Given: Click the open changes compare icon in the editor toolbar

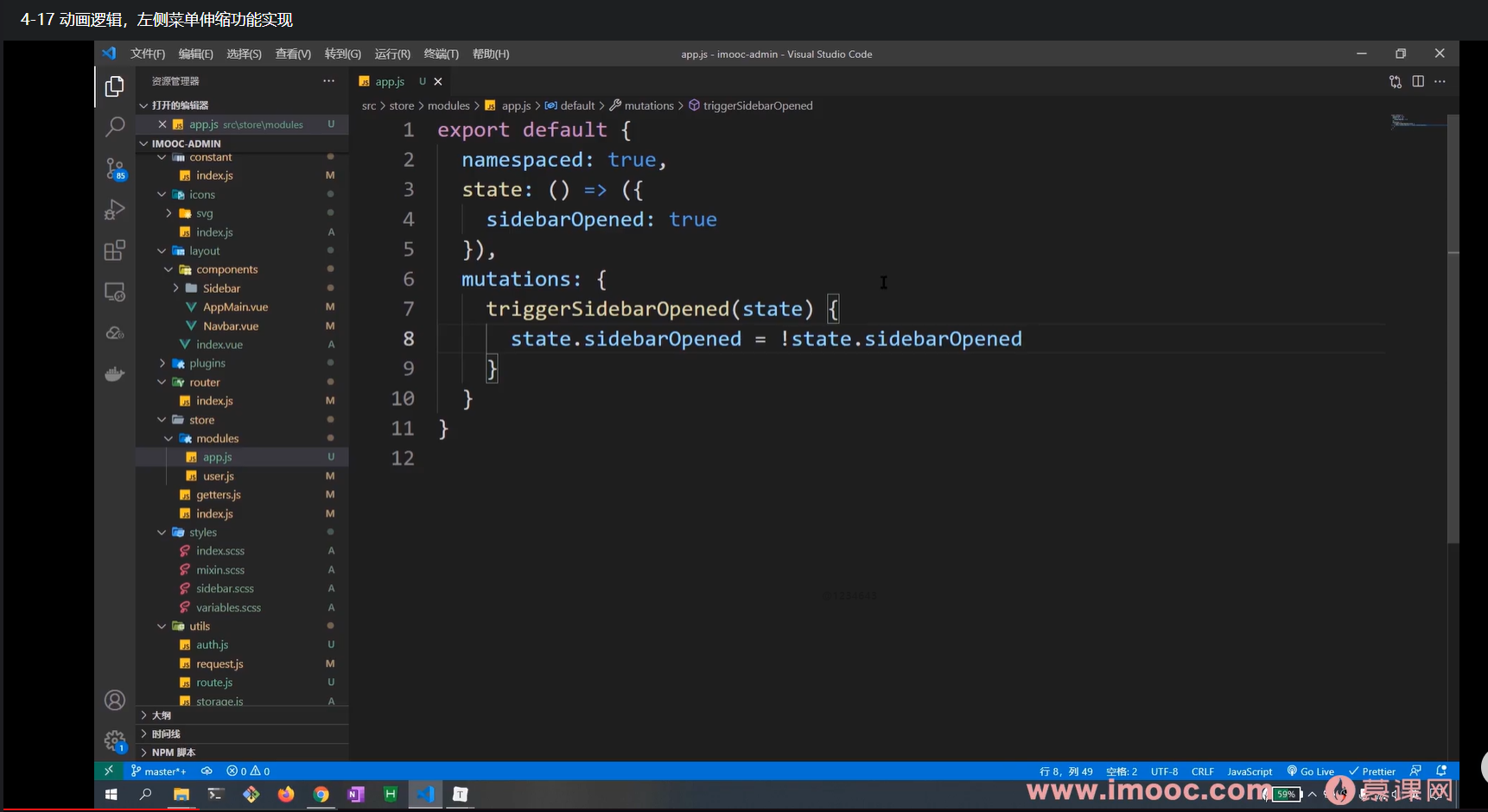Looking at the screenshot, I should (1395, 81).
